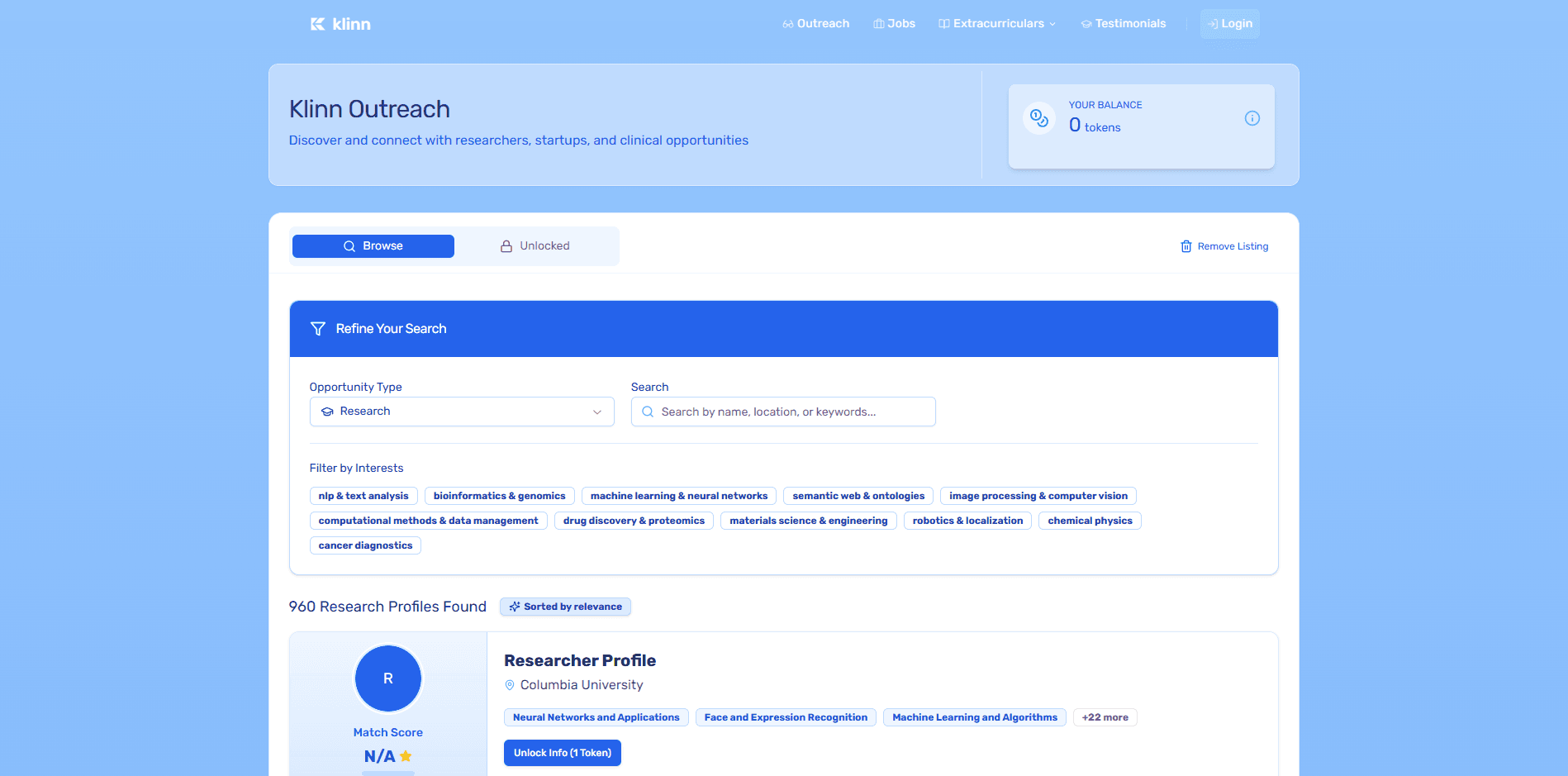Switch to the Unlocked tab
The height and width of the screenshot is (776, 1568).
[x=535, y=246]
